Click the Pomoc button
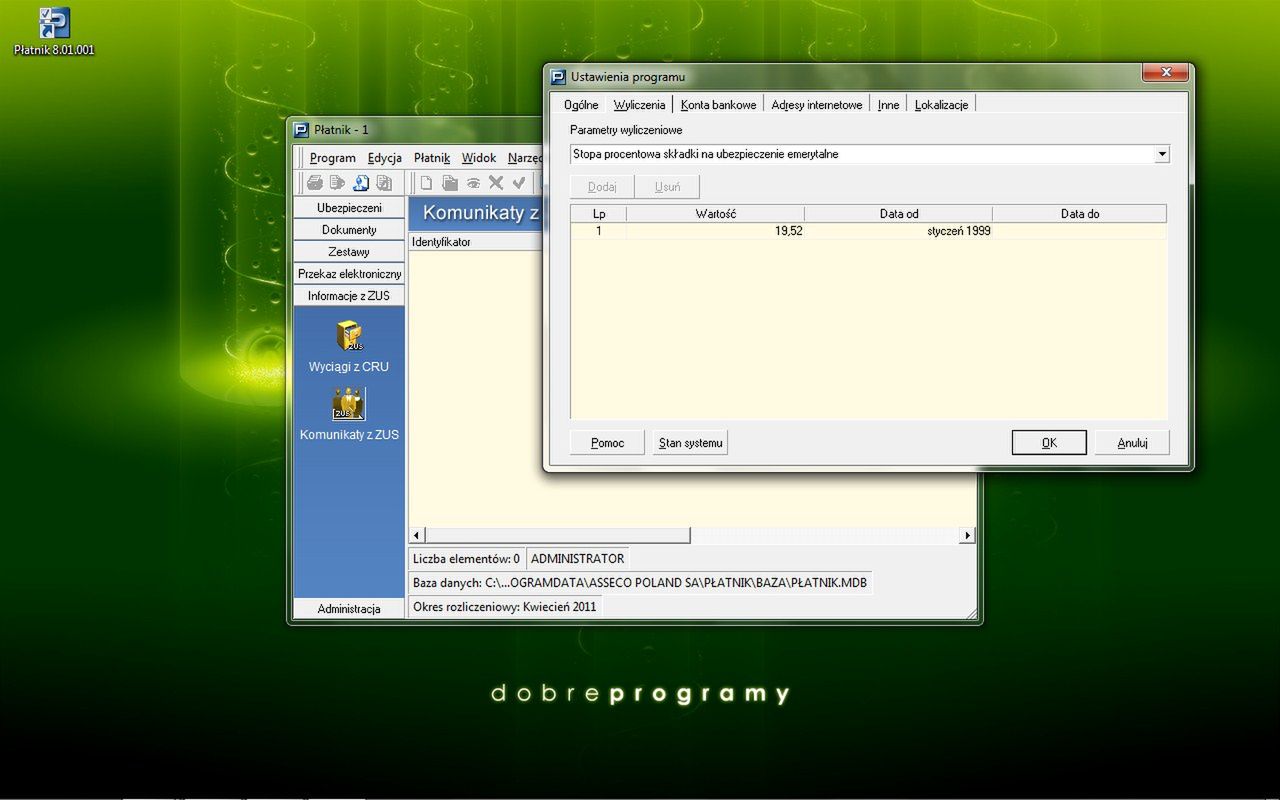This screenshot has height=800, width=1280. click(x=607, y=443)
